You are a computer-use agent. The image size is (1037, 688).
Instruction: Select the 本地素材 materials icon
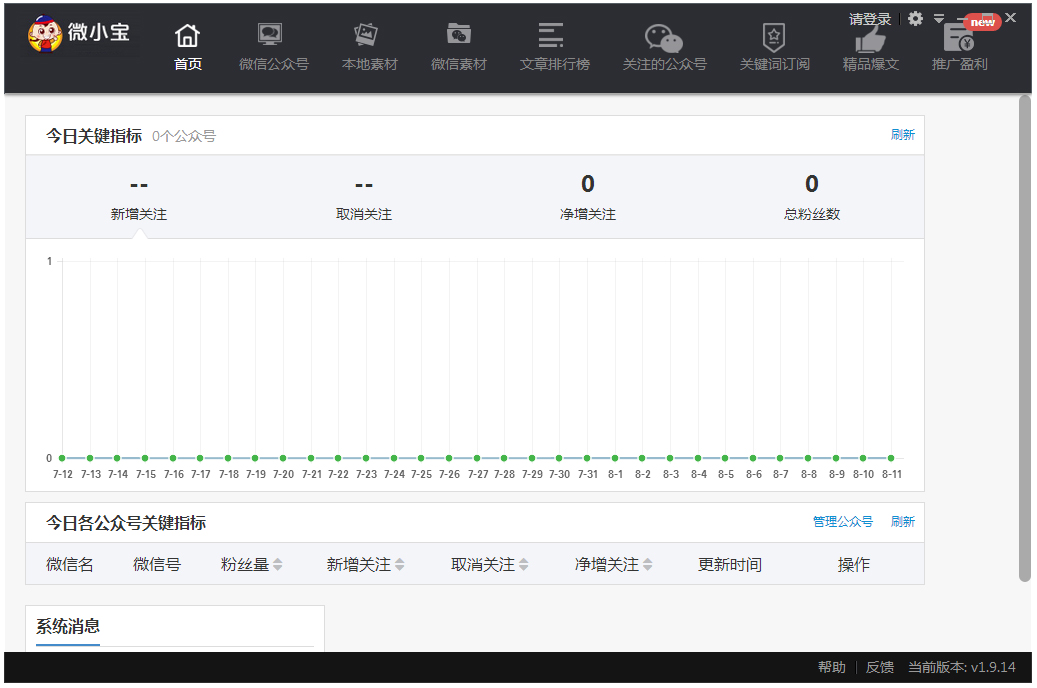(x=367, y=40)
